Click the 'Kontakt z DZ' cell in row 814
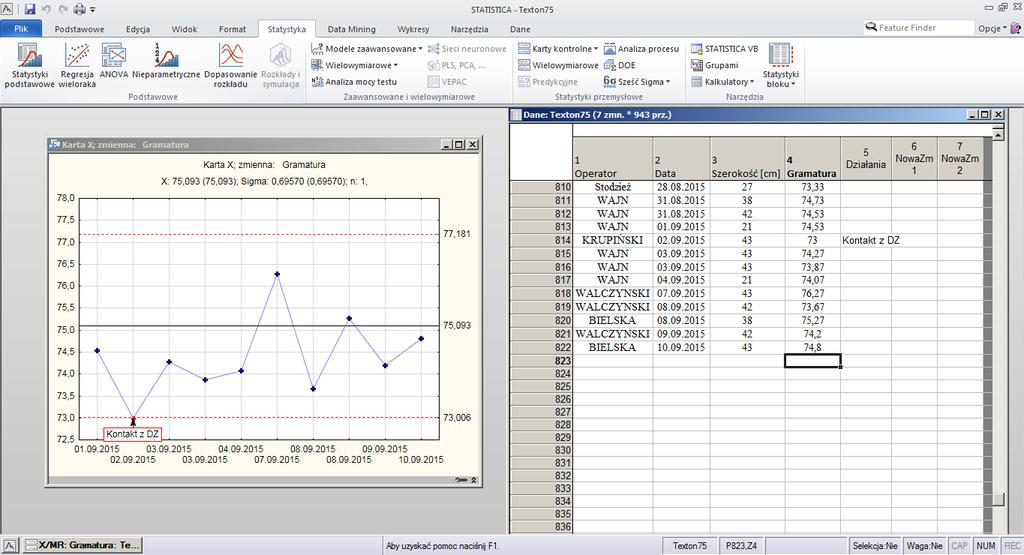The height and width of the screenshot is (555, 1024). pos(866,240)
